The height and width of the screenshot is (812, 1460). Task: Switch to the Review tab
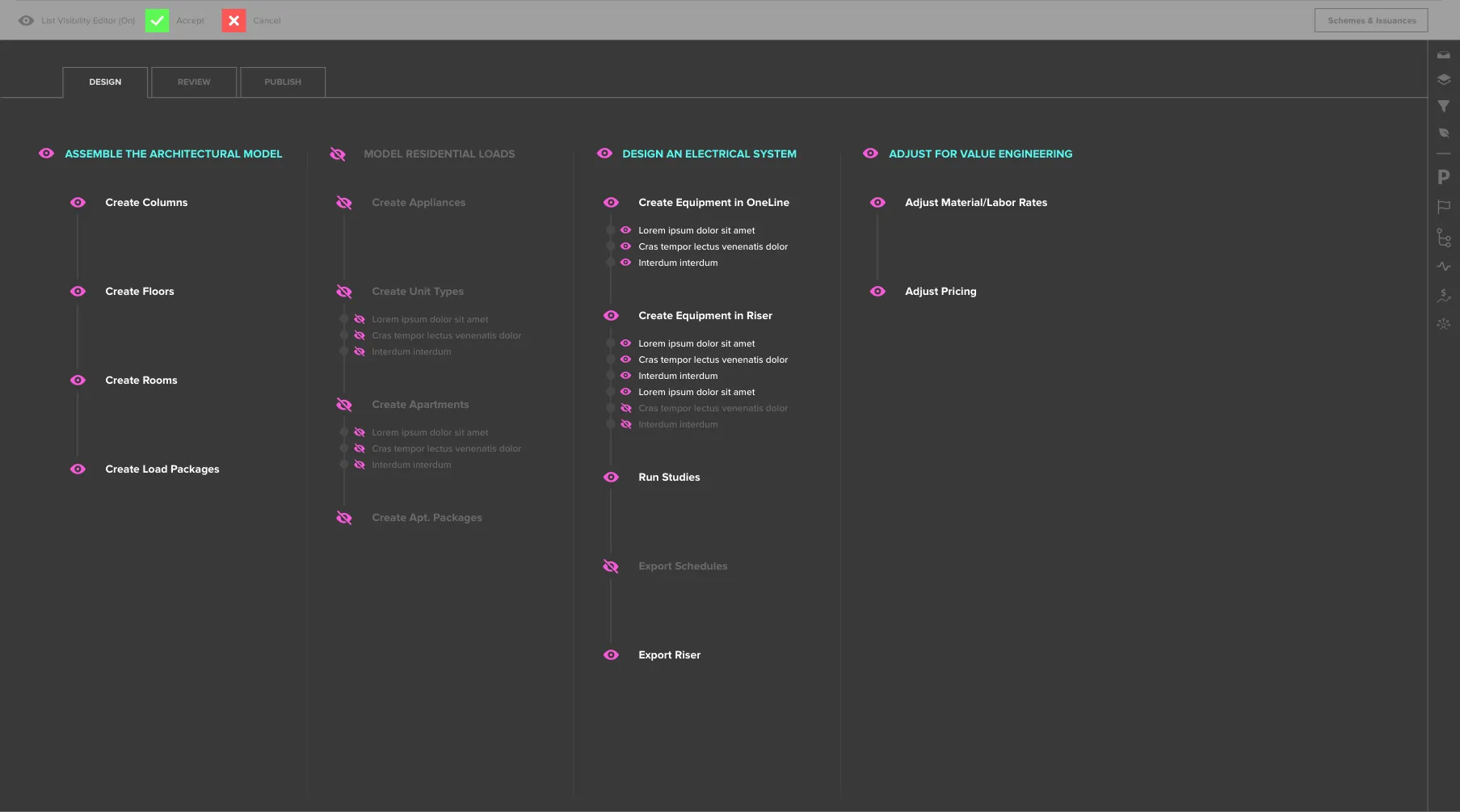coord(194,82)
